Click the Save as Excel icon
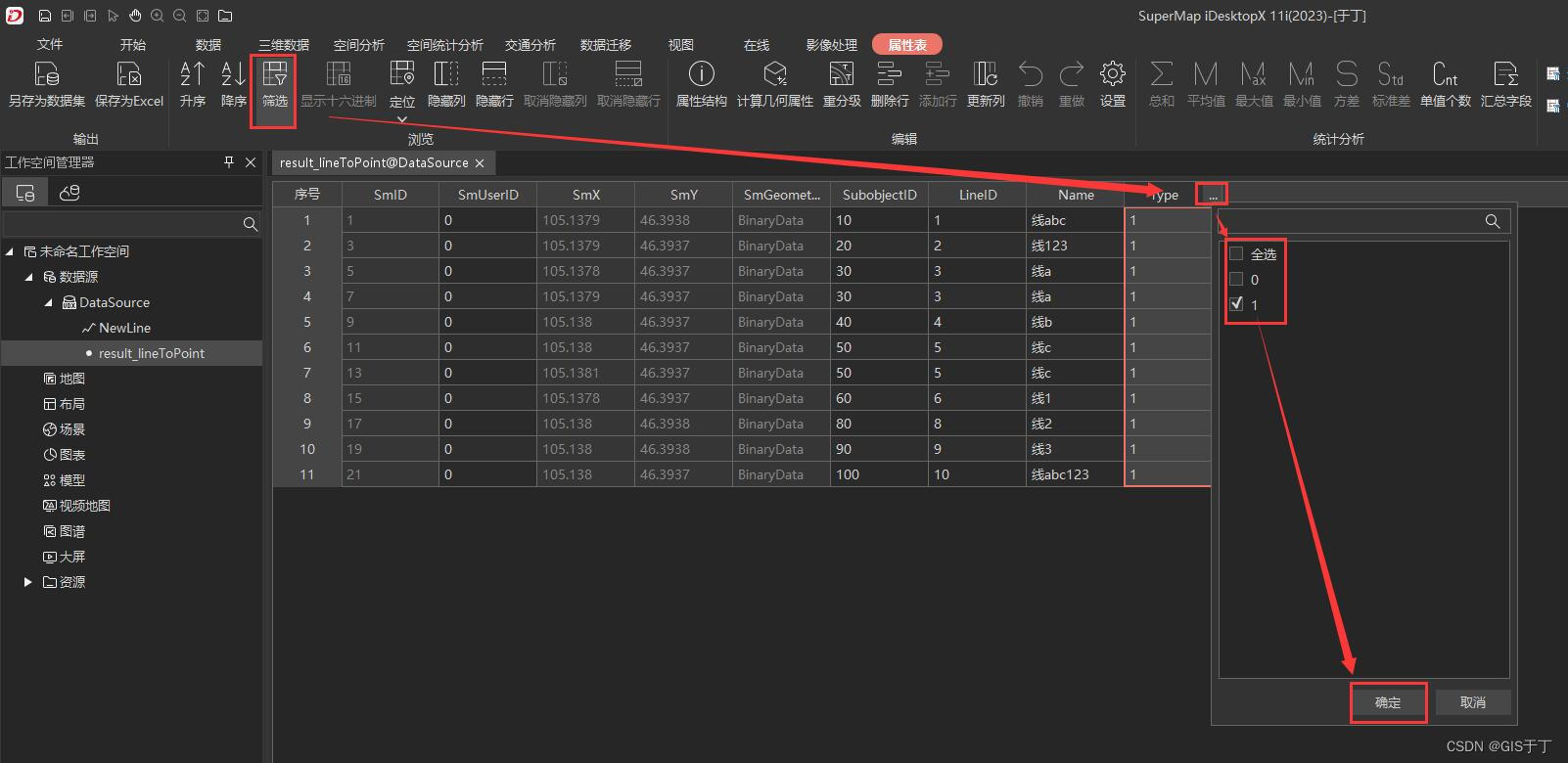 pyautogui.click(x=129, y=74)
